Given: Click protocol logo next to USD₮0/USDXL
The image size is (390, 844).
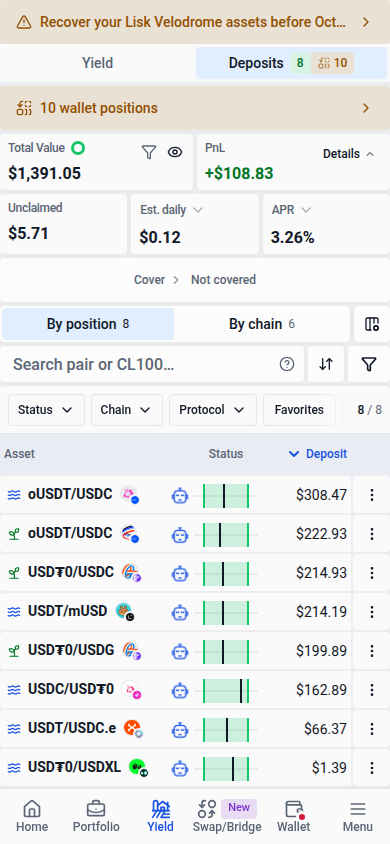Looking at the screenshot, I should [138, 768].
